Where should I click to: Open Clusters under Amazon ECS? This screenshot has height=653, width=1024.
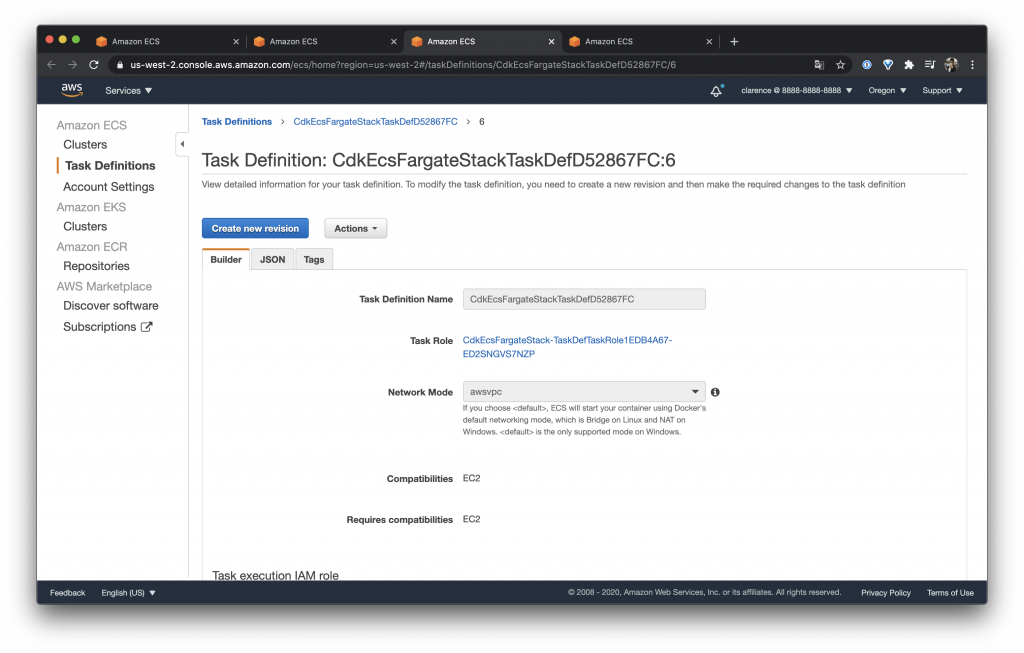(x=85, y=144)
